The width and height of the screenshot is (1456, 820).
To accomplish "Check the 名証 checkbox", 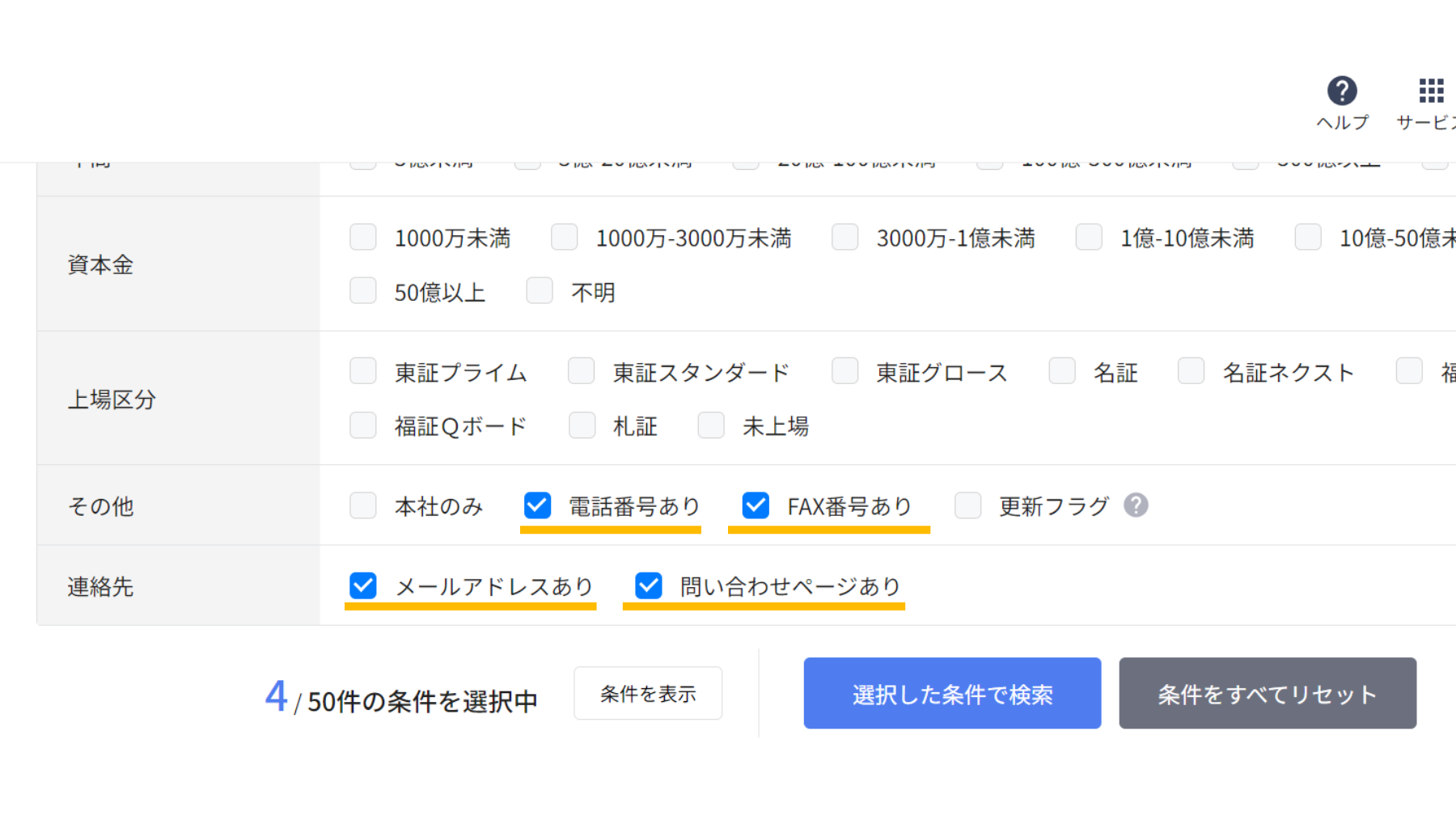I will coord(1062,372).
